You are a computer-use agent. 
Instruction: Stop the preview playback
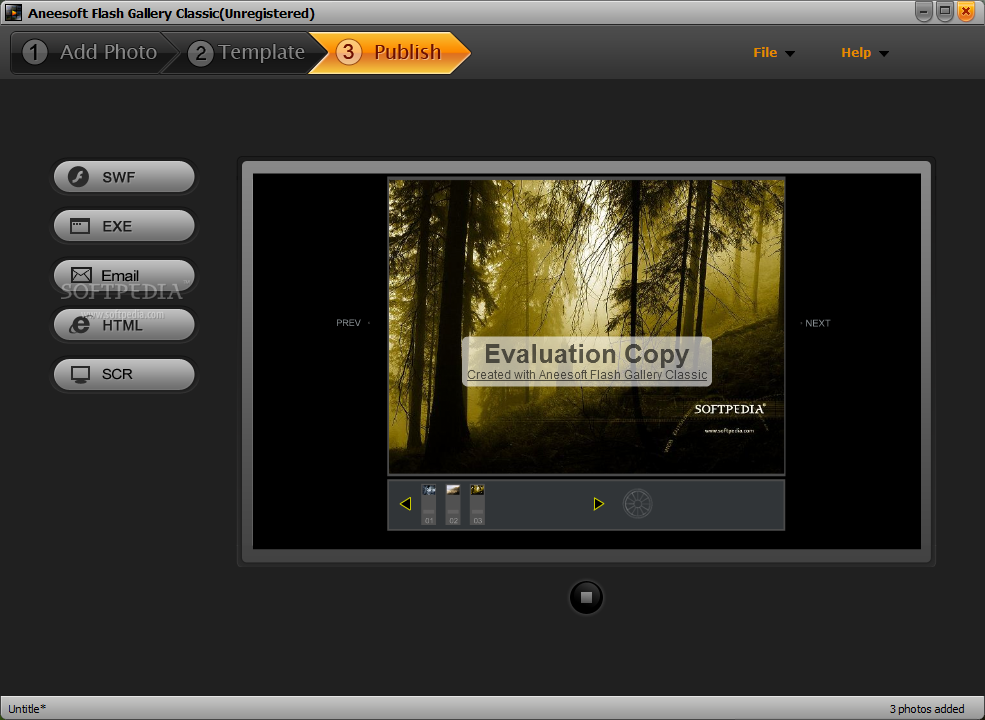pos(586,597)
